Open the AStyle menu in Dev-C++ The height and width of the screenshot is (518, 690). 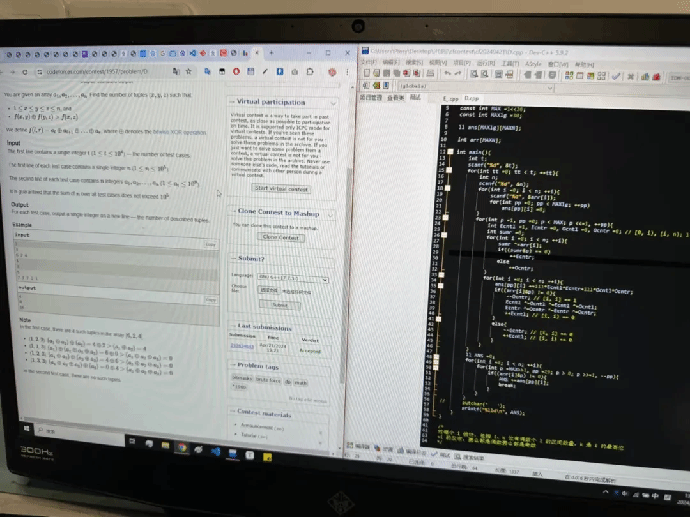click(x=533, y=64)
